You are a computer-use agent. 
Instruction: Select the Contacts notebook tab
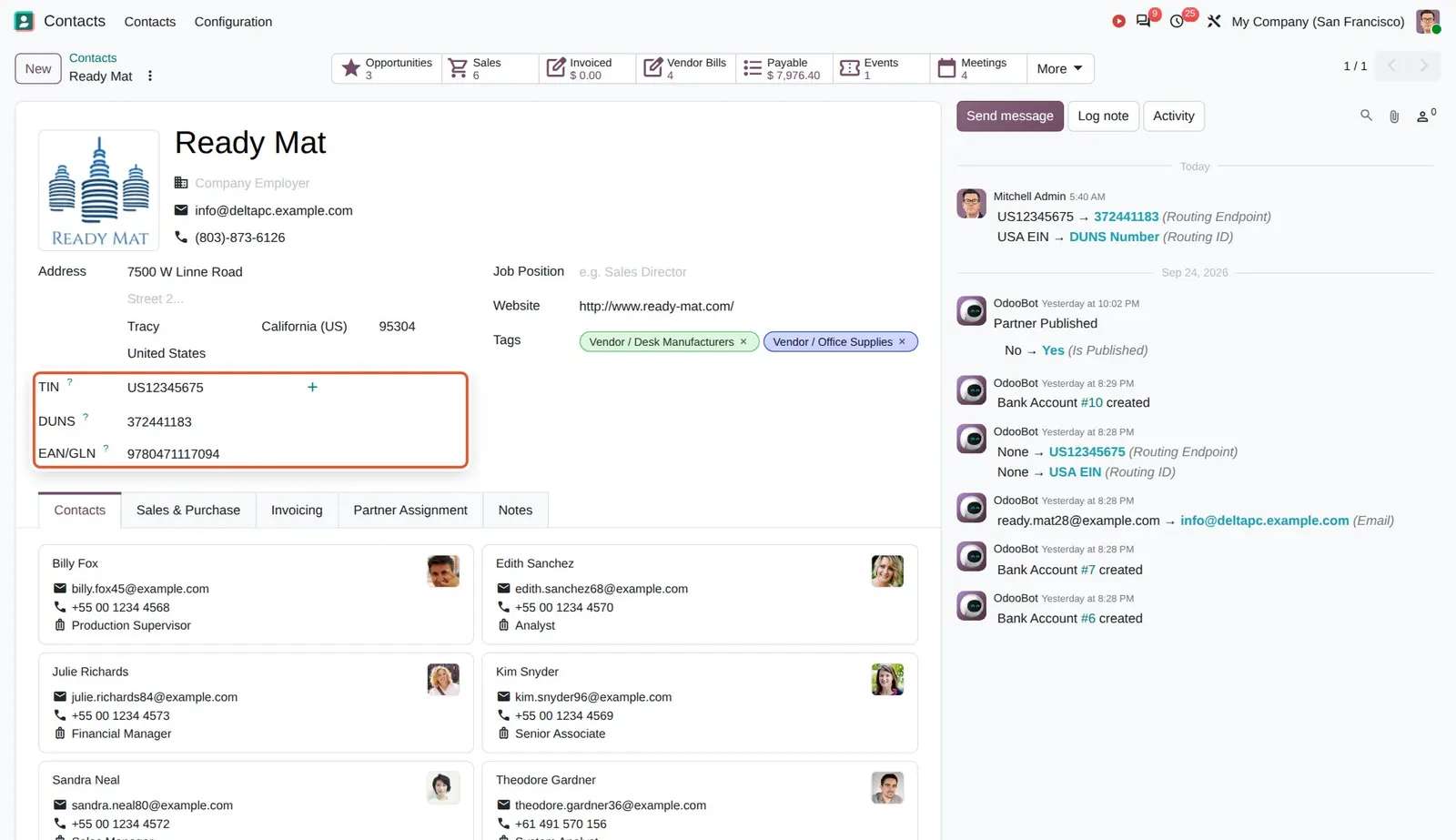pyautogui.click(x=80, y=511)
